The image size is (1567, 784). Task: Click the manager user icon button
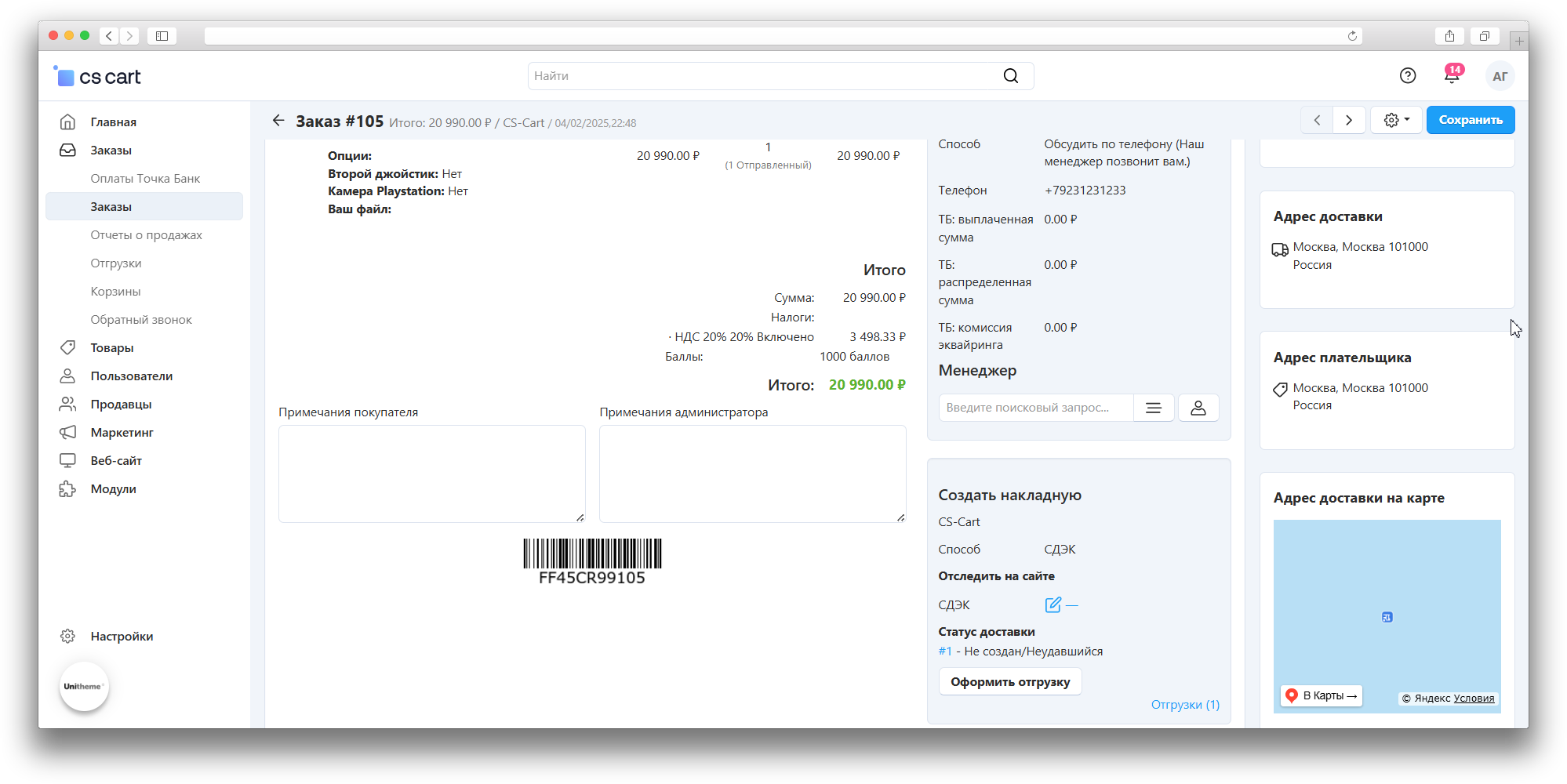[1198, 408]
